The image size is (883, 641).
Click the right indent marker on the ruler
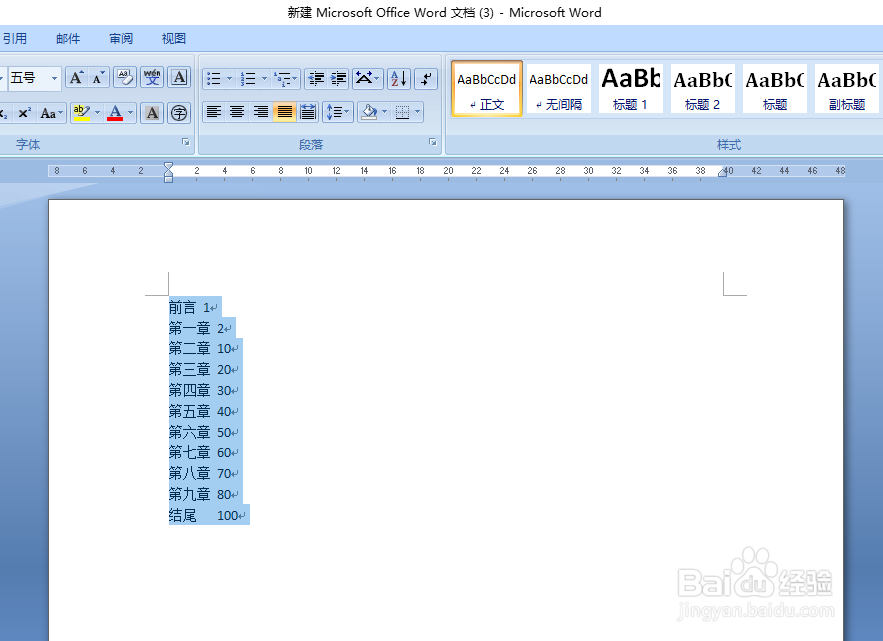point(723,172)
